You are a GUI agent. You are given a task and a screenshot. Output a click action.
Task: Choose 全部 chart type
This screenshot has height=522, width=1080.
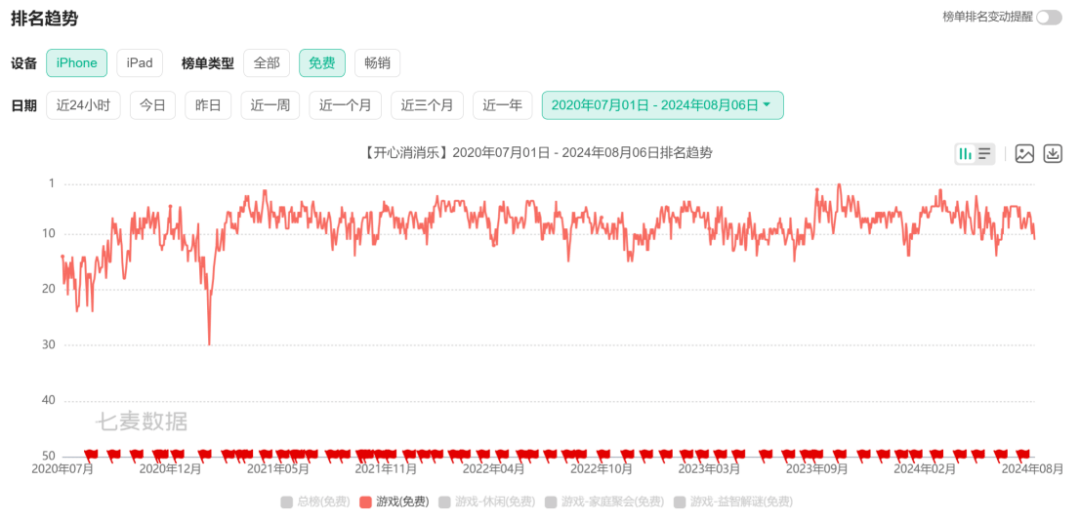pyautogui.click(x=267, y=63)
